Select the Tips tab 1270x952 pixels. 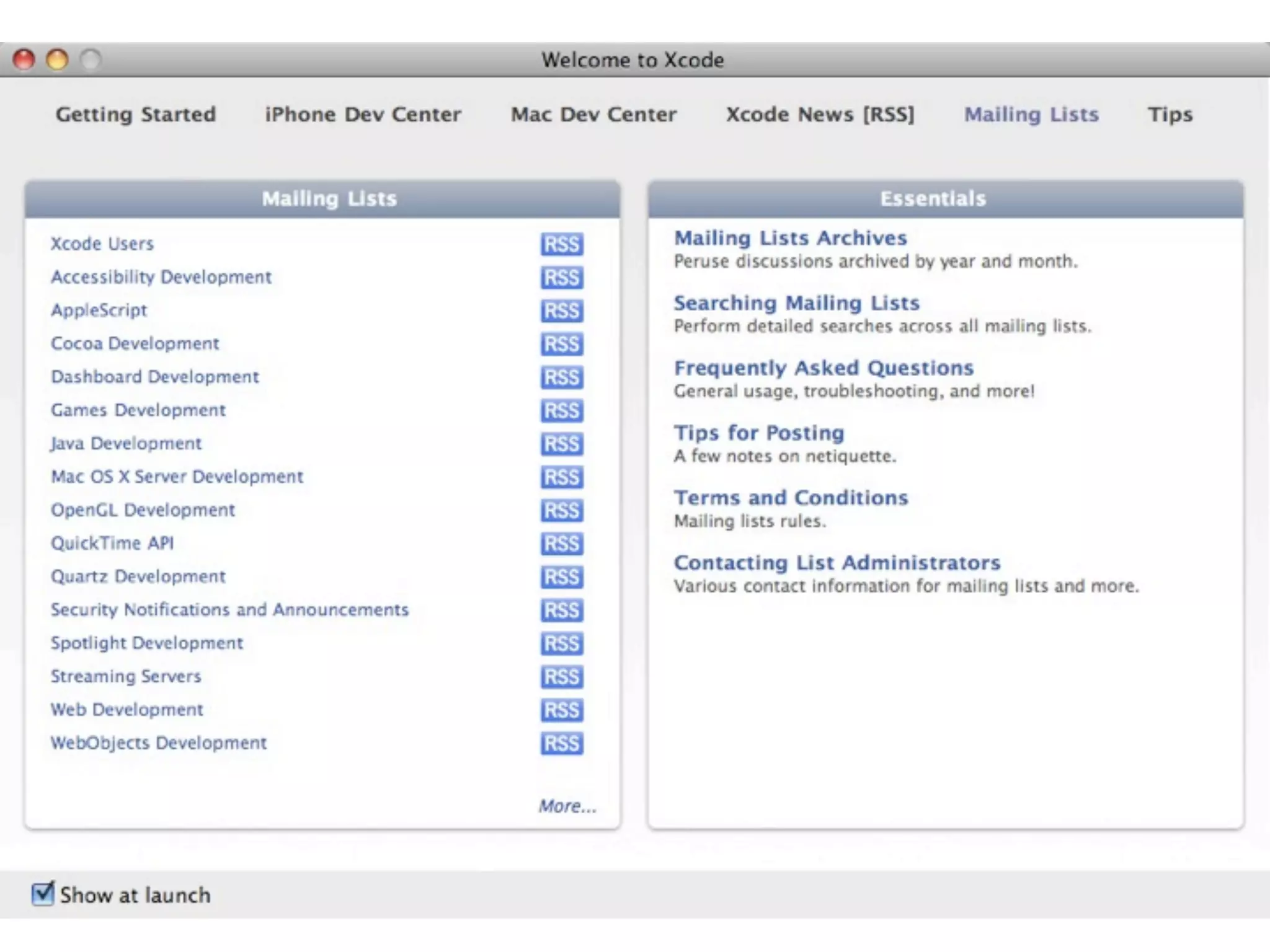coord(1170,115)
